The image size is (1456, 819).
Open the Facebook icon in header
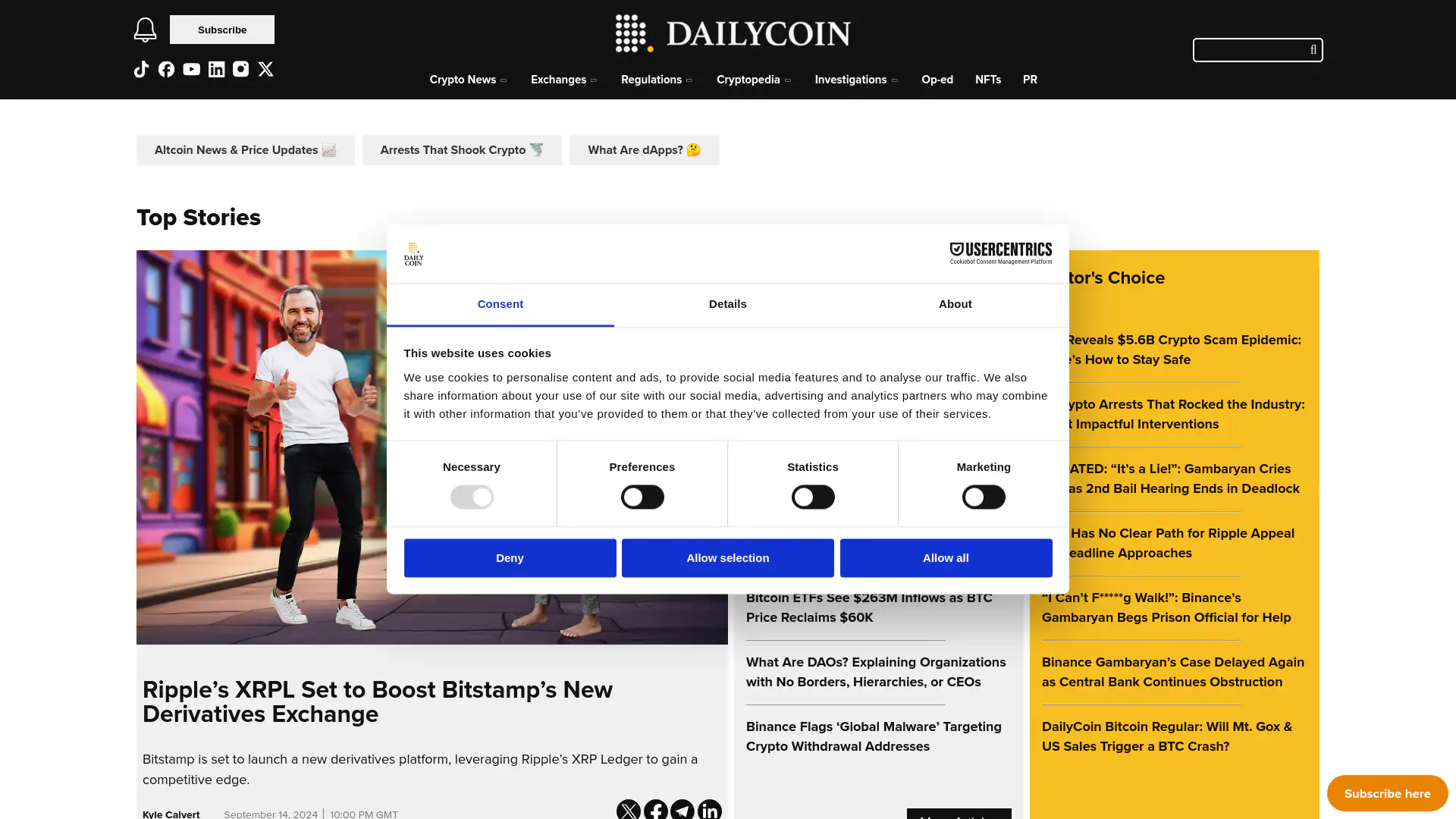(166, 69)
